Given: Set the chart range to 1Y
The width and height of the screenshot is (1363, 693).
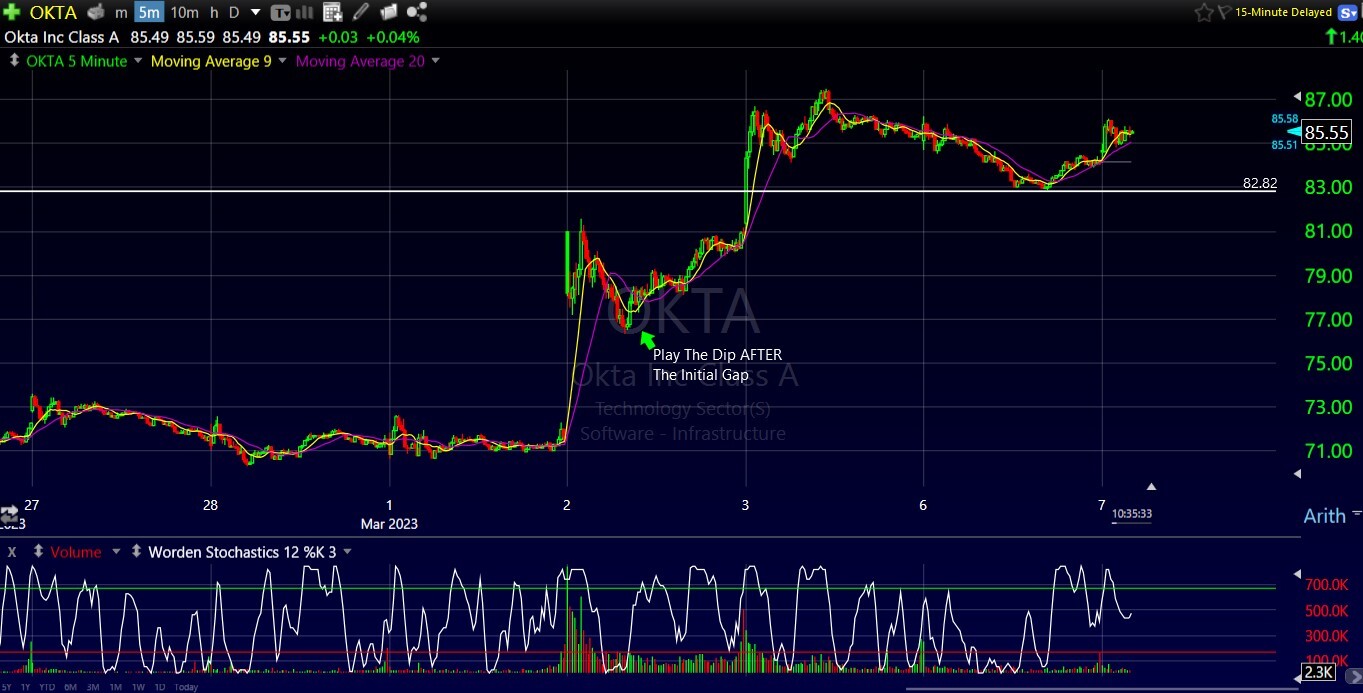Looking at the screenshot, I should [x=26, y=687].
